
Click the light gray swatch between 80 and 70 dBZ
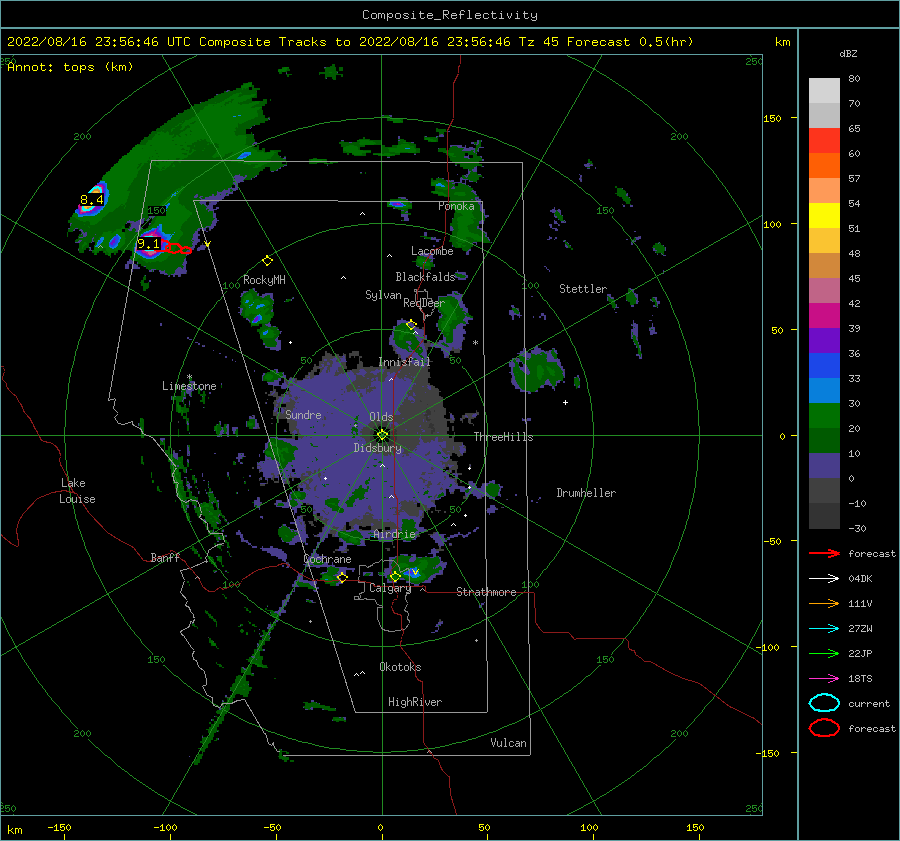point(824,91)
